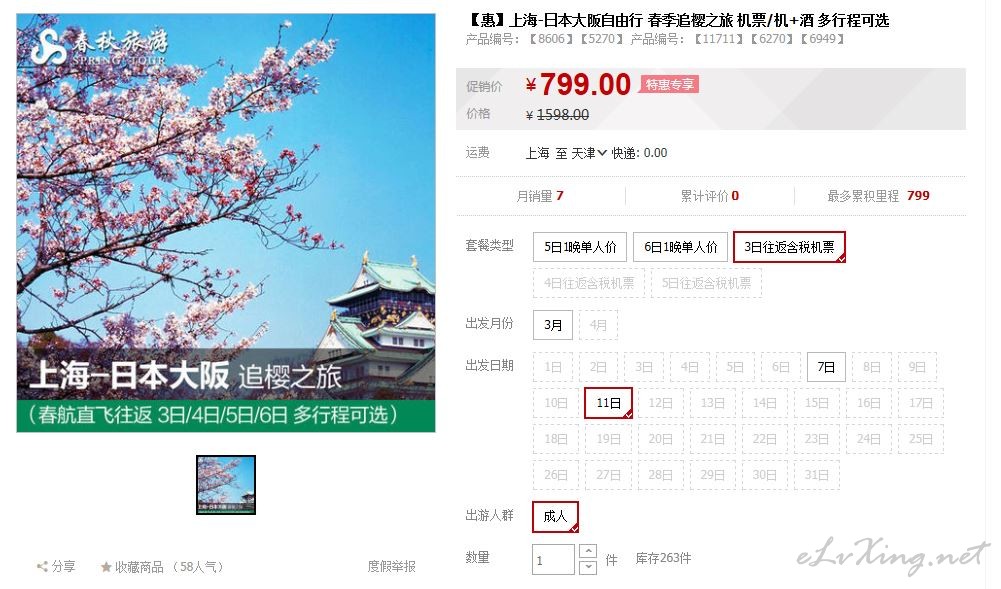Click the quantity input field
The height and width of the screenshot is (589, 1001).
(x=553, y=560)
